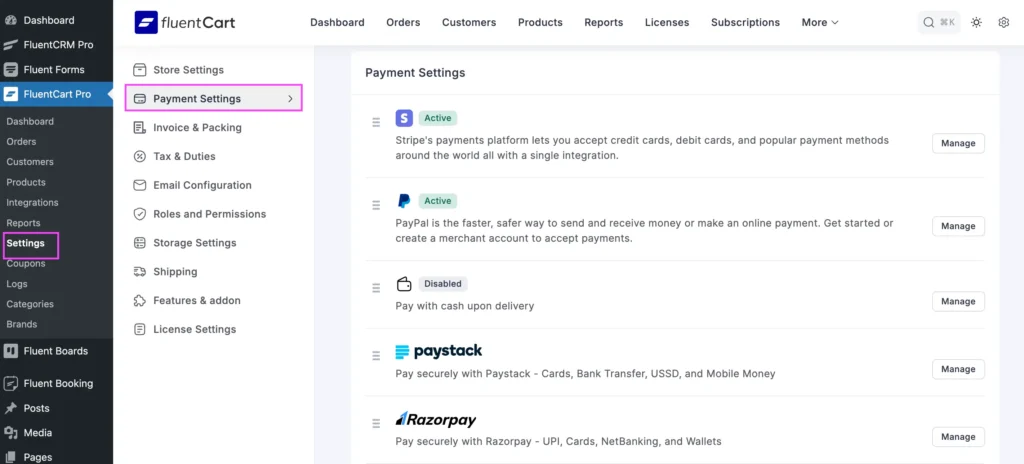Click the Disabled status badge
Screen dimensions: 1024x464
[443, 284]
